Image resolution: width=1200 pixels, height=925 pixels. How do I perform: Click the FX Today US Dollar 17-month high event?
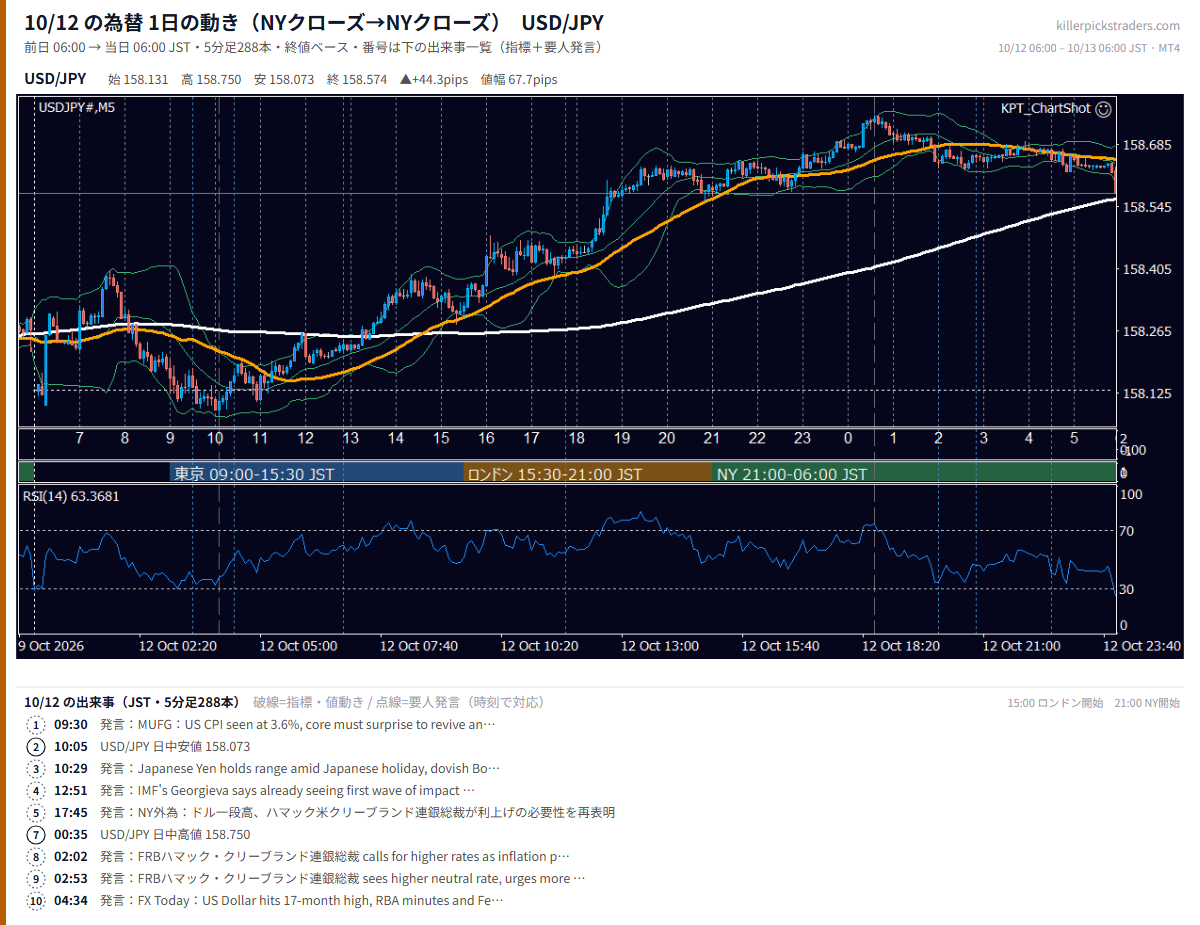pyautogui.click(x=301, y=901)
